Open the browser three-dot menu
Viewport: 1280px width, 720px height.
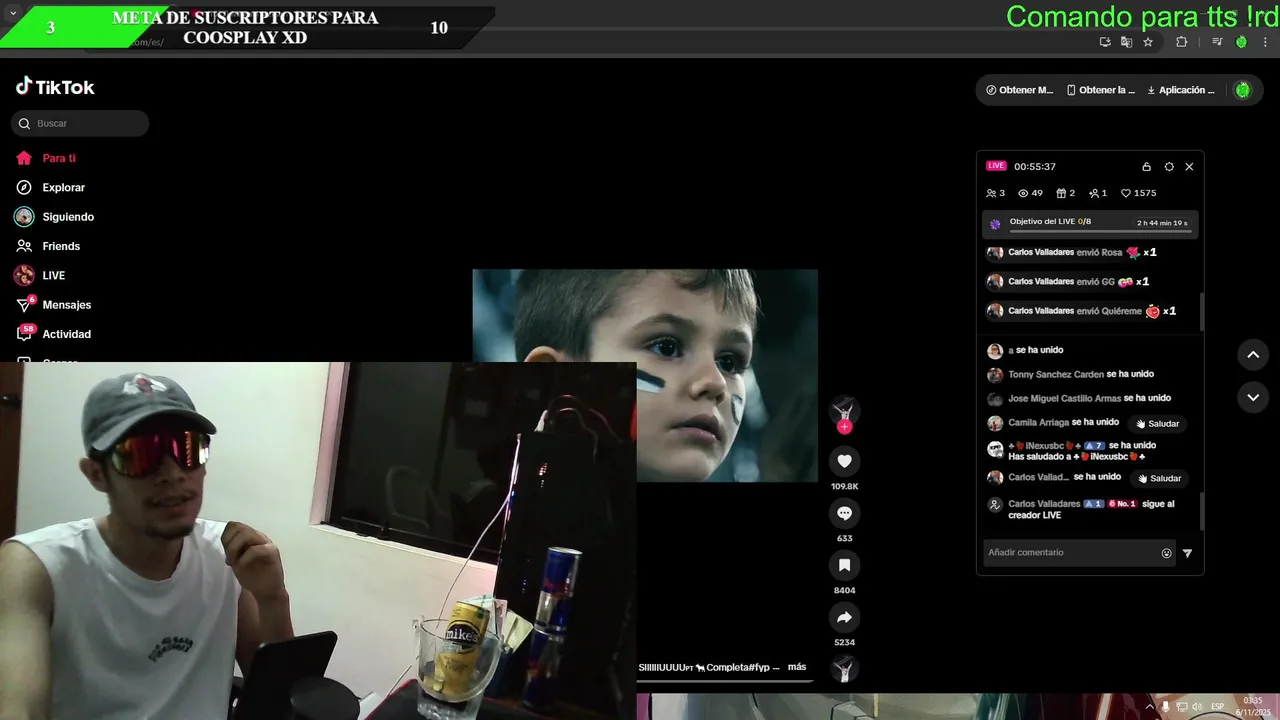pos(1265,42)
